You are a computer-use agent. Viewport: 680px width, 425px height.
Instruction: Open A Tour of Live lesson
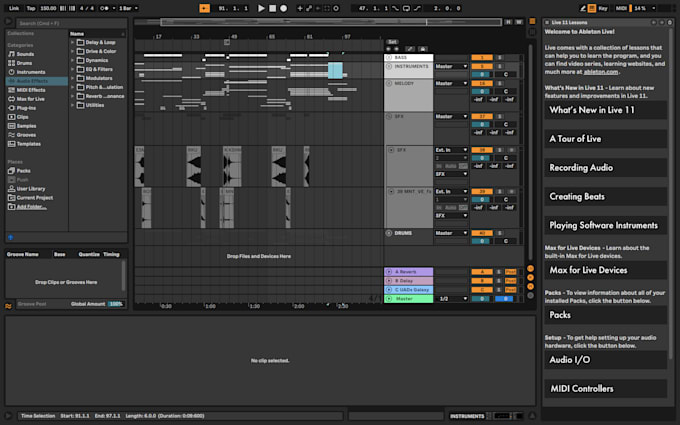[605, 139]
